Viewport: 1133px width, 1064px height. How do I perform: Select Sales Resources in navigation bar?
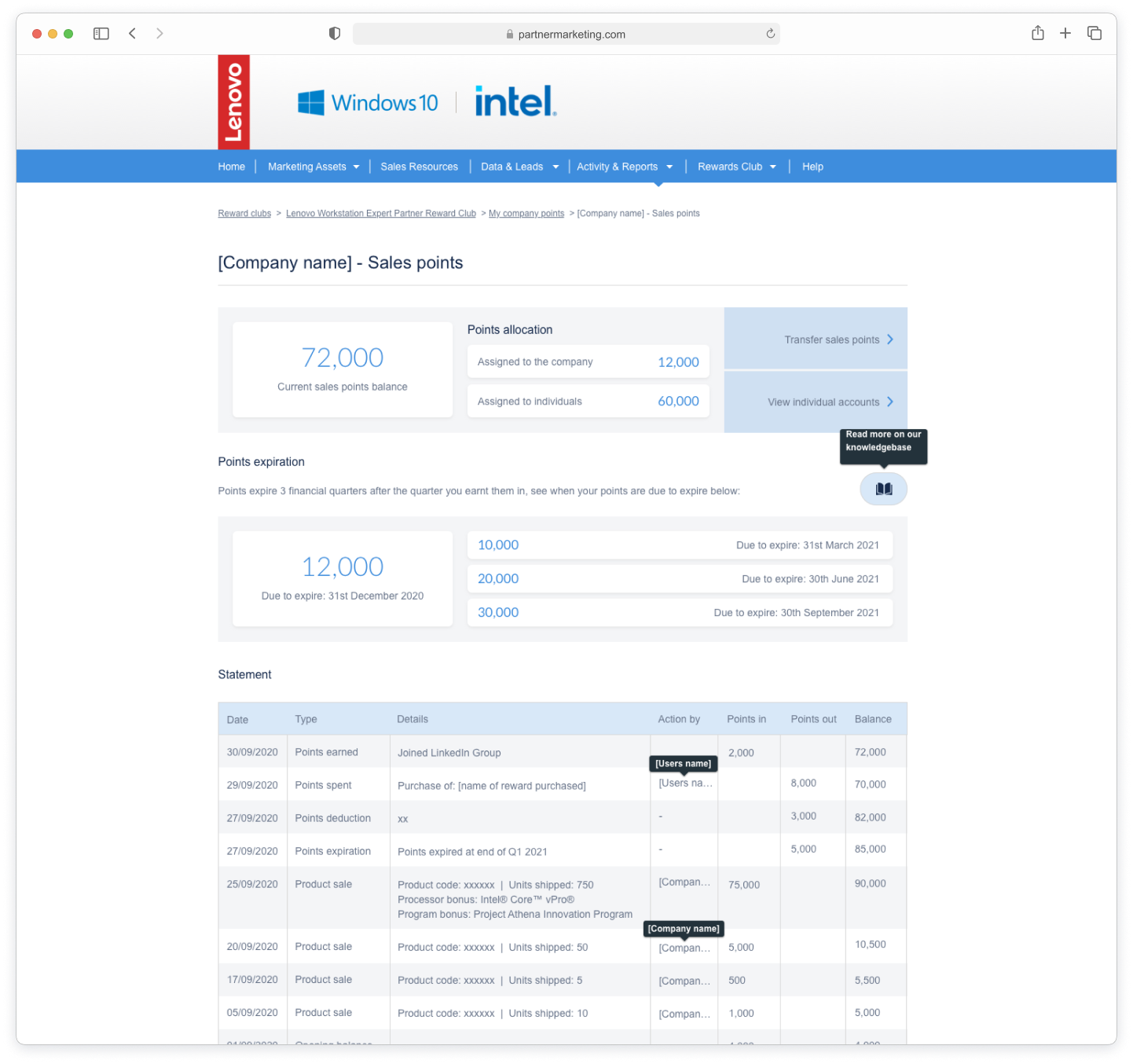click(419, 167)
